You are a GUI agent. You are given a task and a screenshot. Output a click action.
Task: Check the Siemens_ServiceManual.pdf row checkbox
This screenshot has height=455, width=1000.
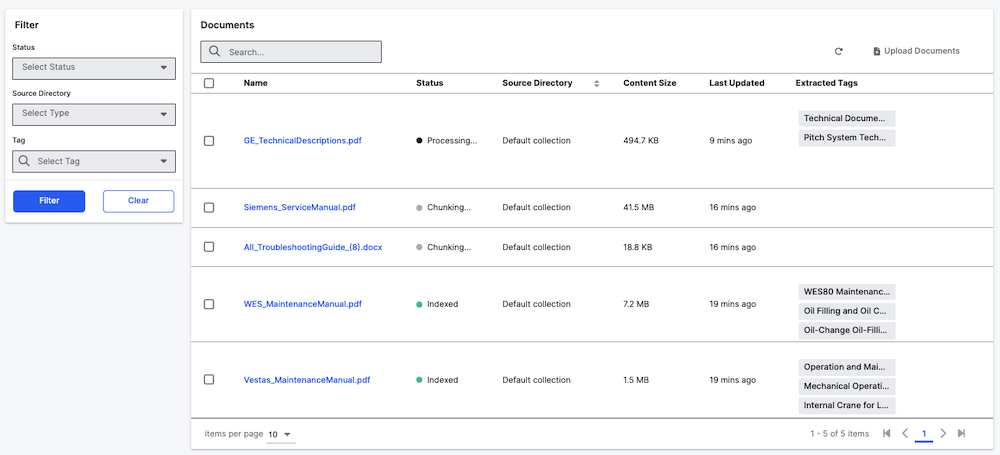[209, 207]
